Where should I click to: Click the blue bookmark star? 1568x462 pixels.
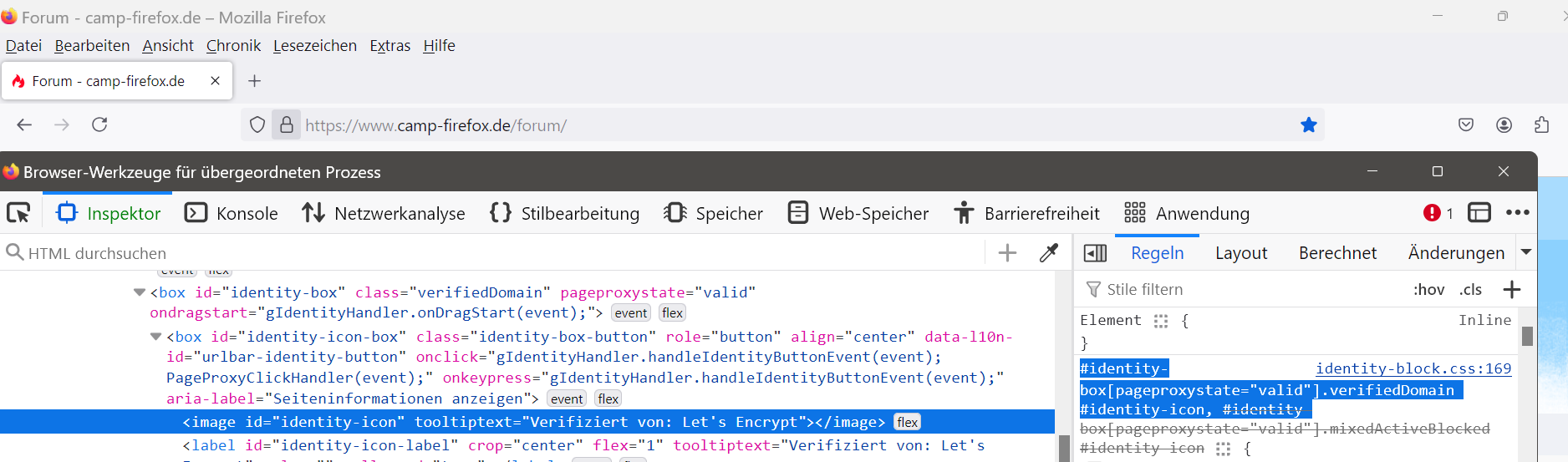1308,125
